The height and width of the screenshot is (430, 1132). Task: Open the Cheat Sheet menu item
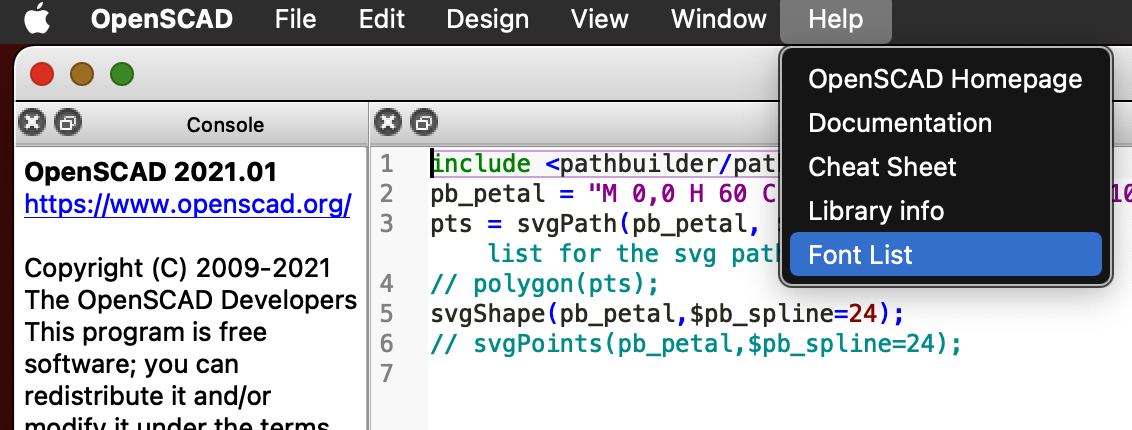882,167
